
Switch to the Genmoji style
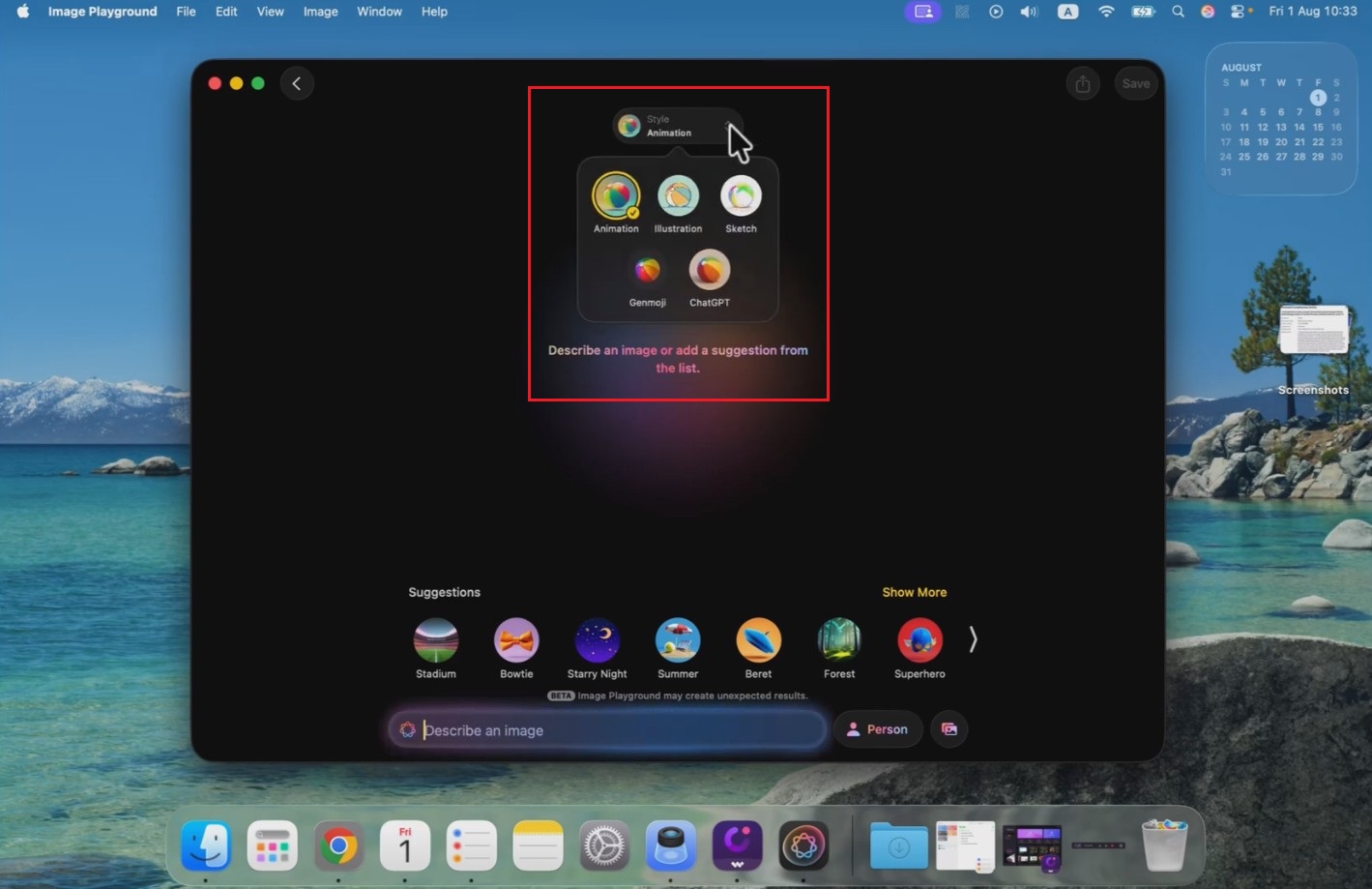[x=647, y=279]
